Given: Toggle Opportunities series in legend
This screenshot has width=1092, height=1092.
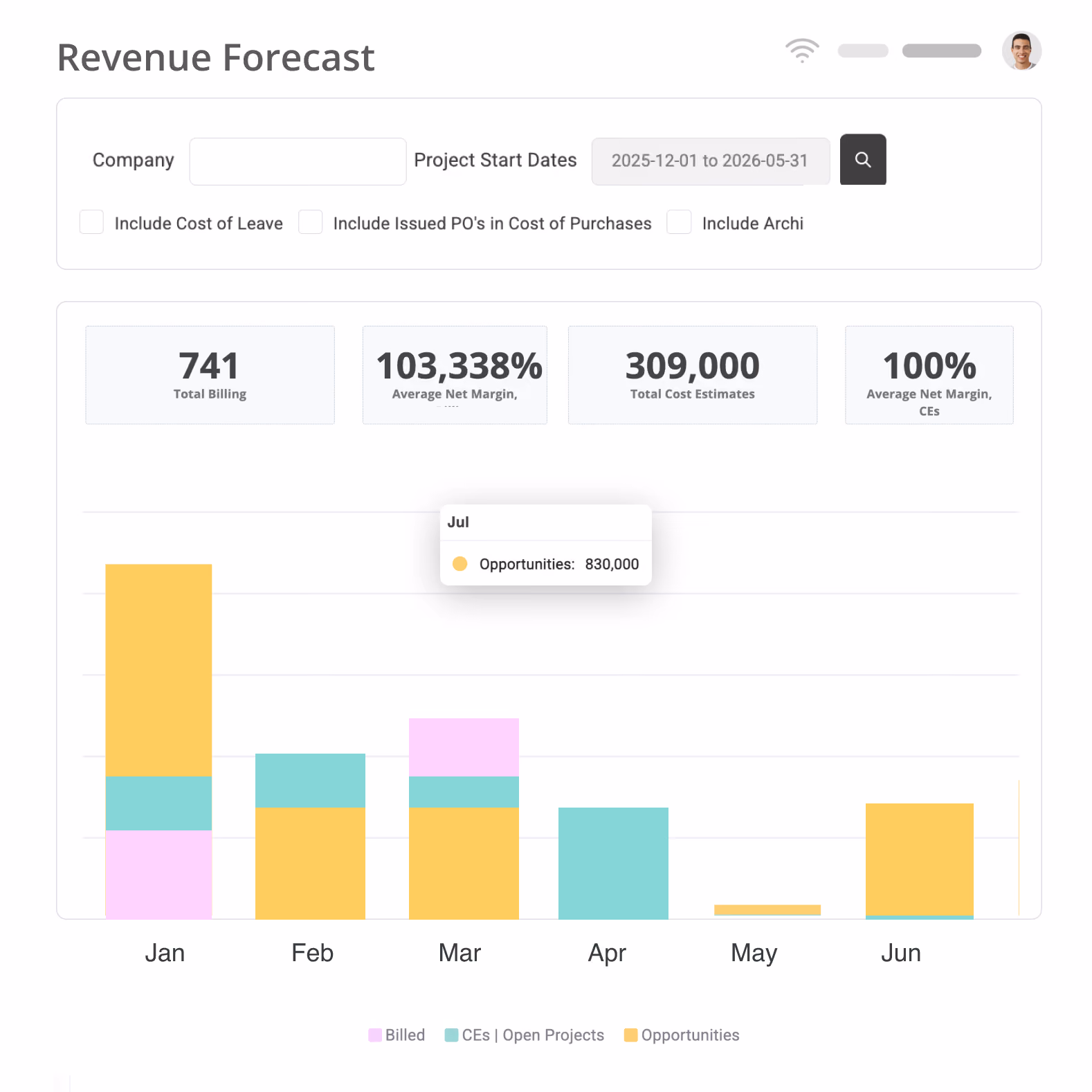Looking at the screenshot, I should [682, 1035].
